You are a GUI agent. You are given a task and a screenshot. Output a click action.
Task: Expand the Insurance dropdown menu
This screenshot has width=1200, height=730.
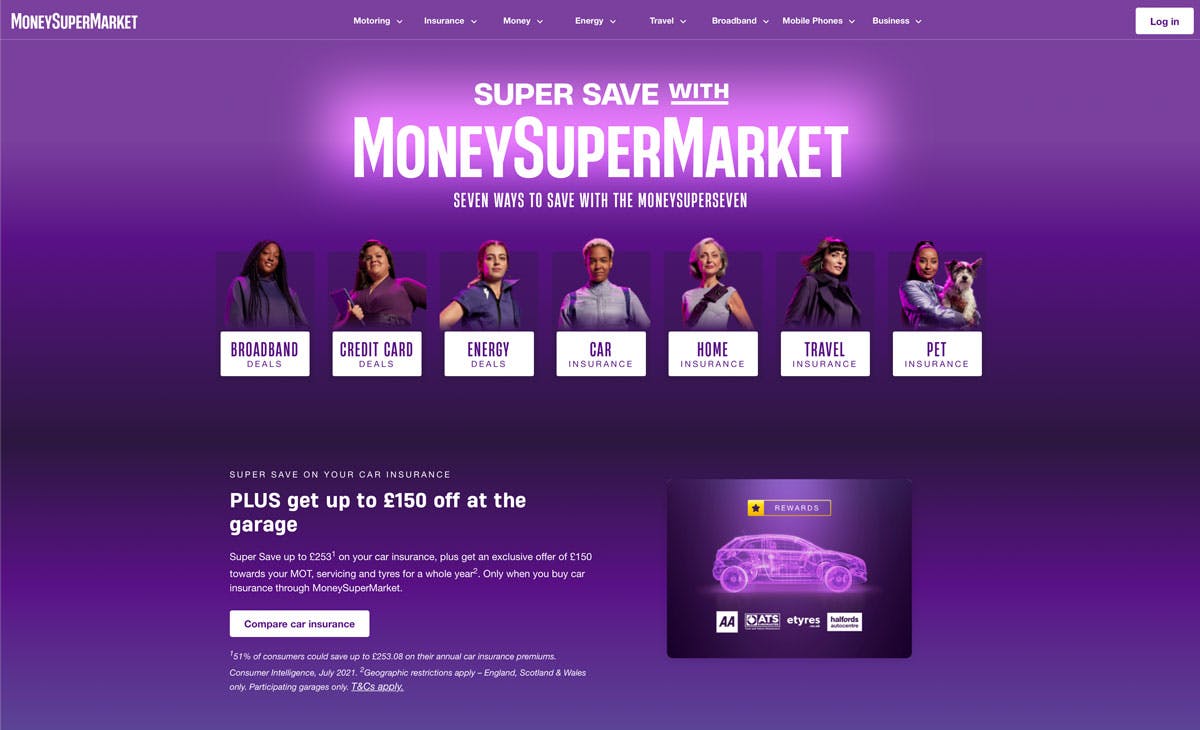click(450, 21)
